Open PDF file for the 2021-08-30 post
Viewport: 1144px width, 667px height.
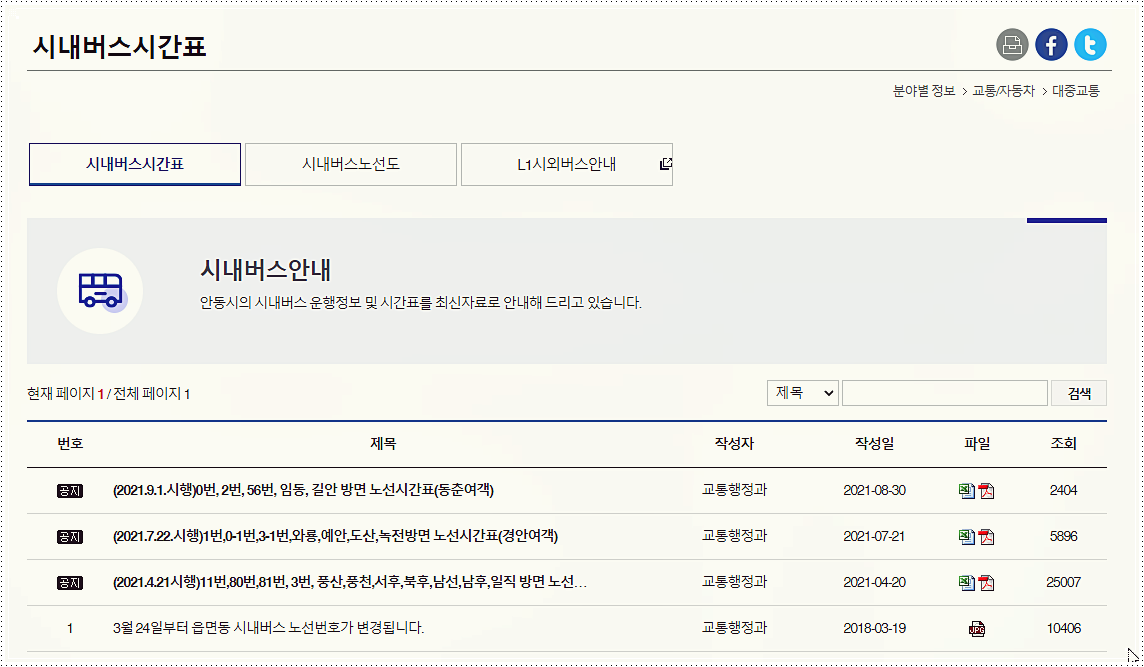[986, 491]
